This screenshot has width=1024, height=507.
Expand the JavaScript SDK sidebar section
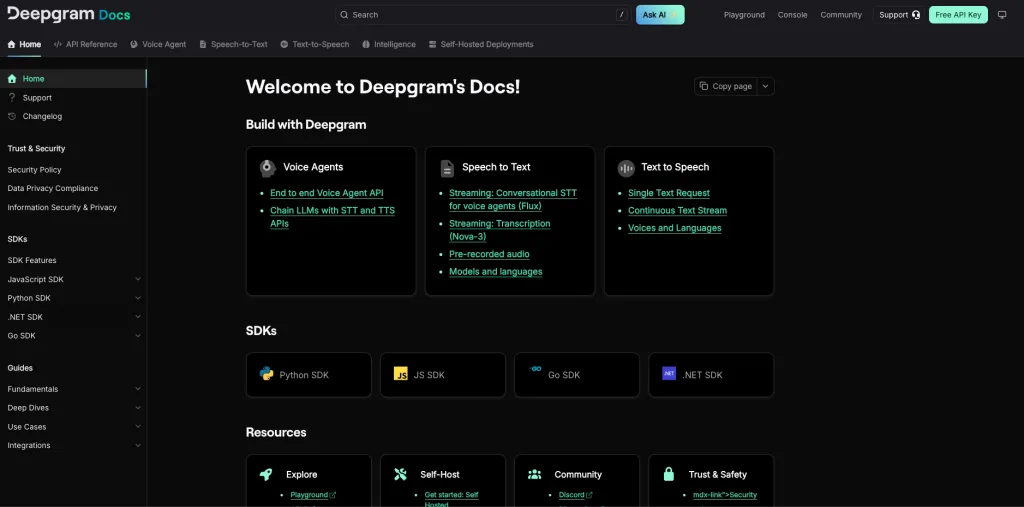coord(138,279)
